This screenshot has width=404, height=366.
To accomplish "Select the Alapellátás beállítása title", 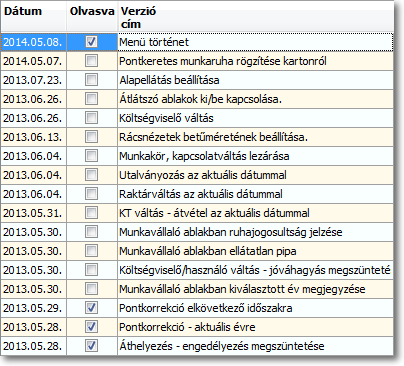I will tap(255, 80).
